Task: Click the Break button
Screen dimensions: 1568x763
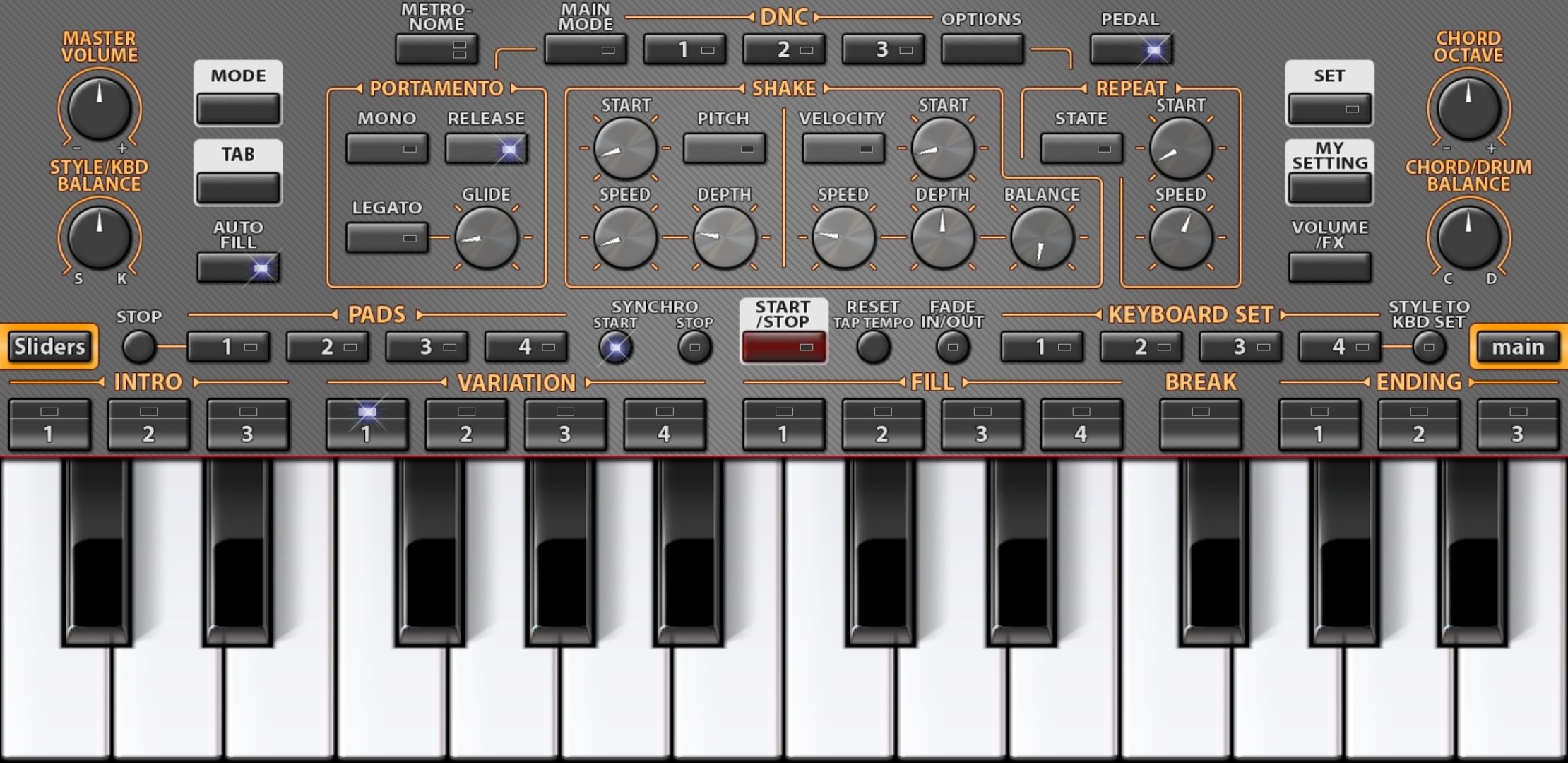Action: coord(1200,424)
